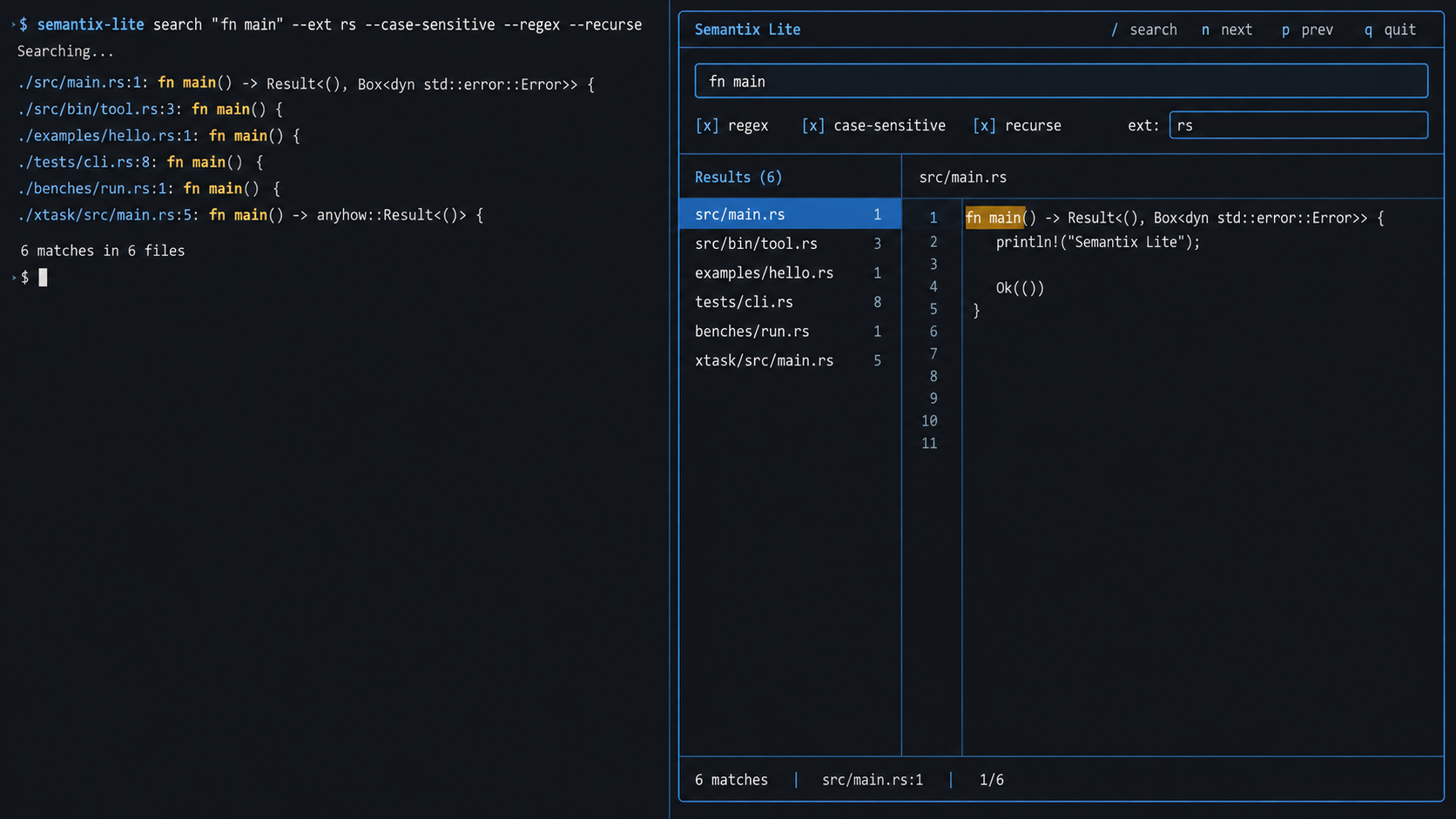Click the closing brace on preview line 5
The image size is (1456, 819).
[x=976, y=310]
